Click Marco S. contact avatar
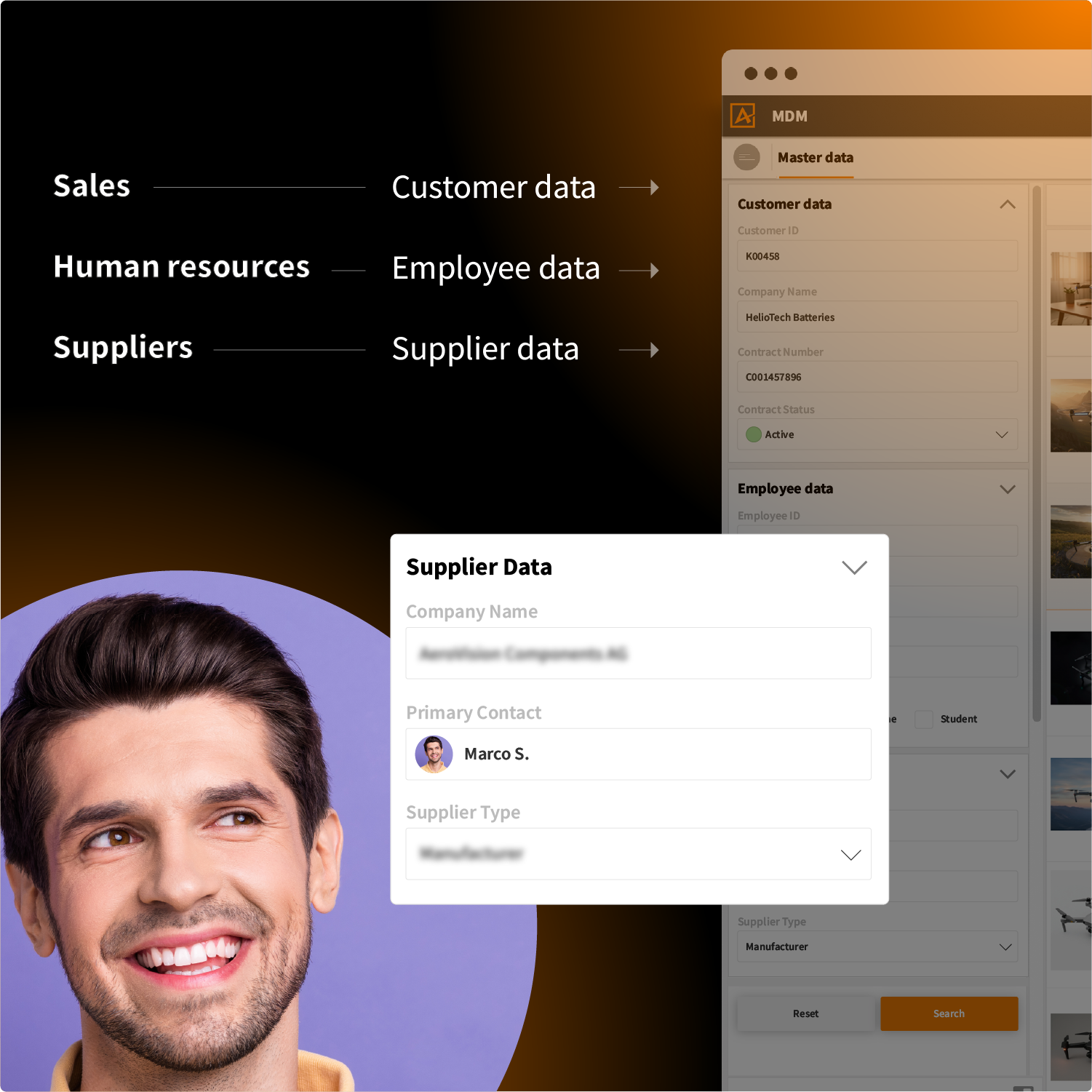 coord(434,754)
